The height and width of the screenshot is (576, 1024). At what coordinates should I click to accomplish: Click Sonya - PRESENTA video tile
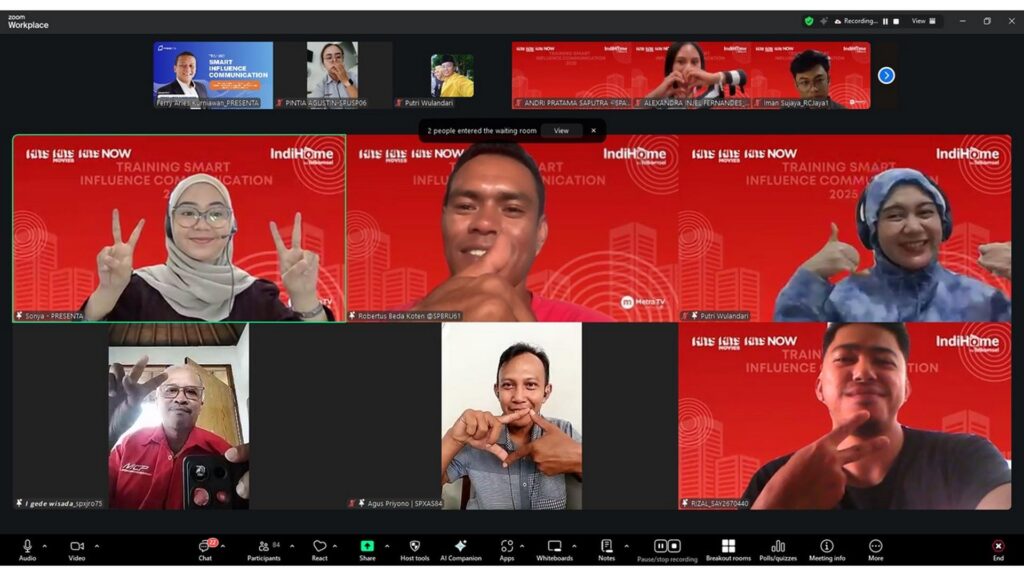click(x=179, y=228)
